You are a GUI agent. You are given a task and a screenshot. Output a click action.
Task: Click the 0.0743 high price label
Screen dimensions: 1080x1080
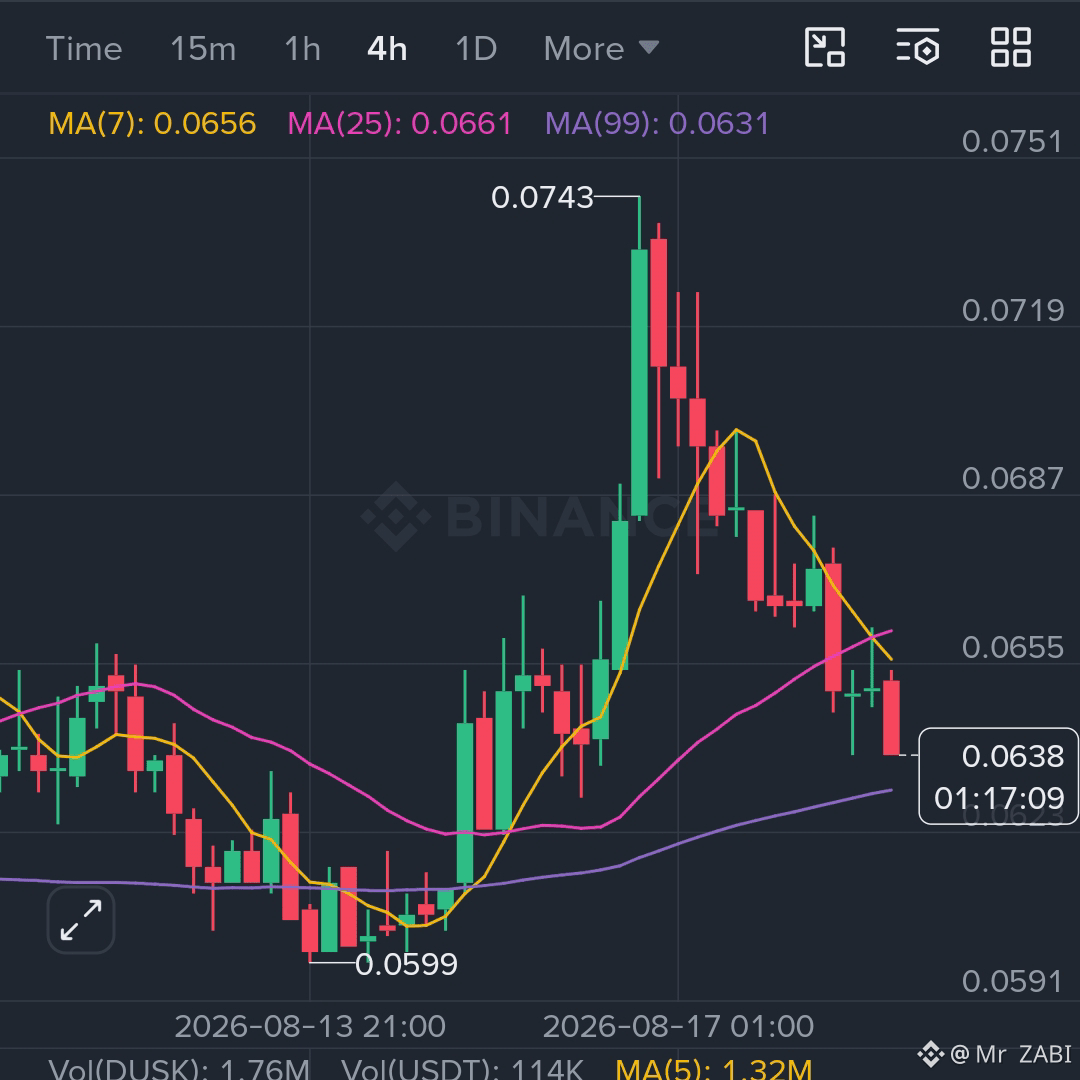pyautogui.click(x=542, y=198)
